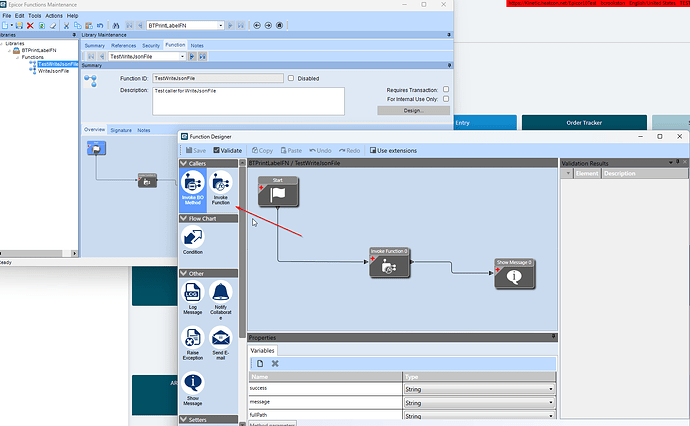Select the Notify Collaborate bell icon

tap(220, 299)
